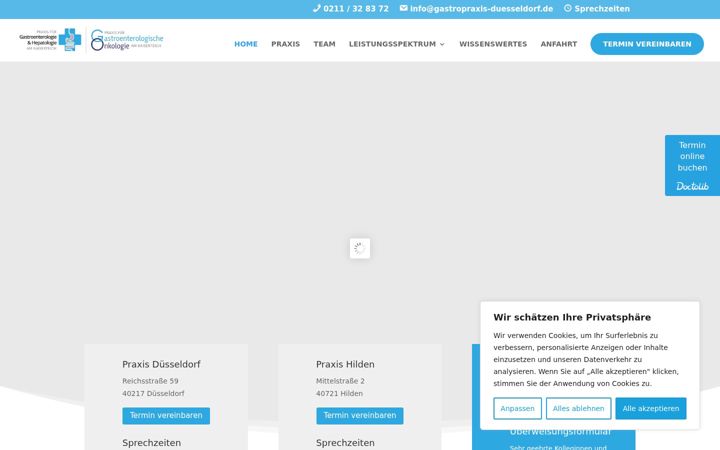Click Alle akzeptieren cookie button
The width and height of the screenshot is (720, 450).
pyautogui.click(x=651, y=408)
